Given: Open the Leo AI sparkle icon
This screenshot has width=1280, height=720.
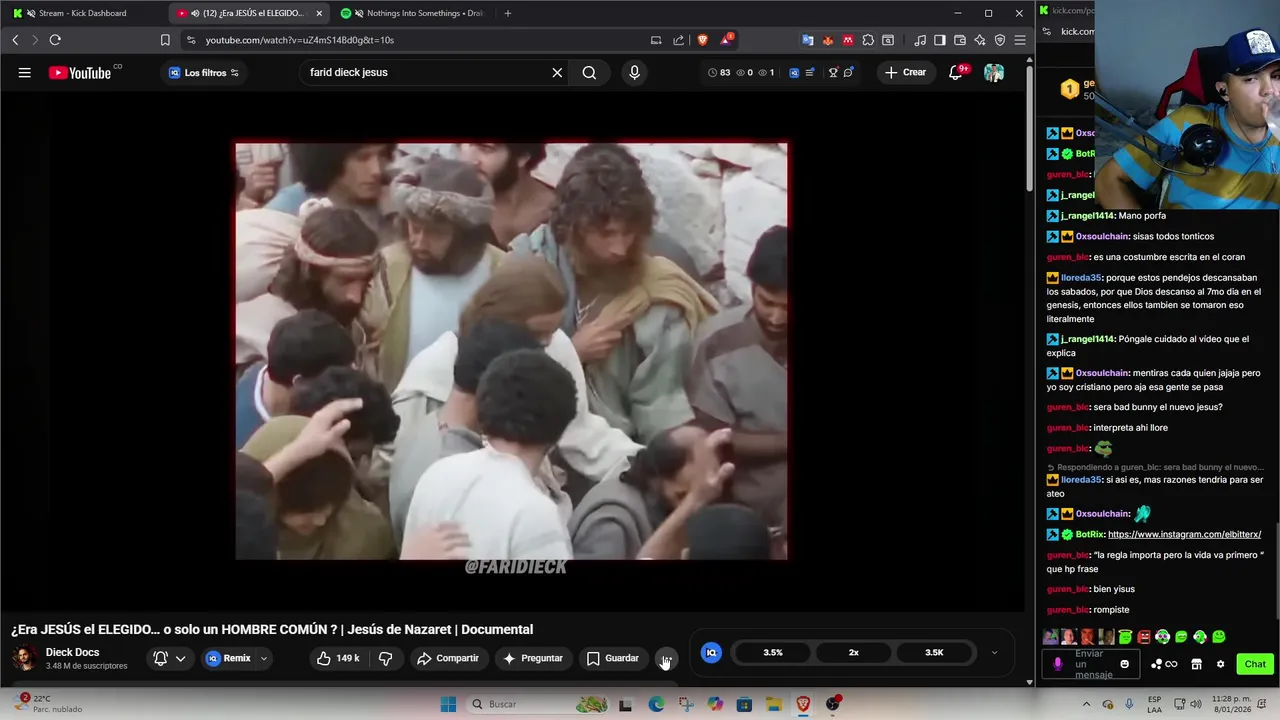Looking at the screenshot, I should [x=980, y=40].
